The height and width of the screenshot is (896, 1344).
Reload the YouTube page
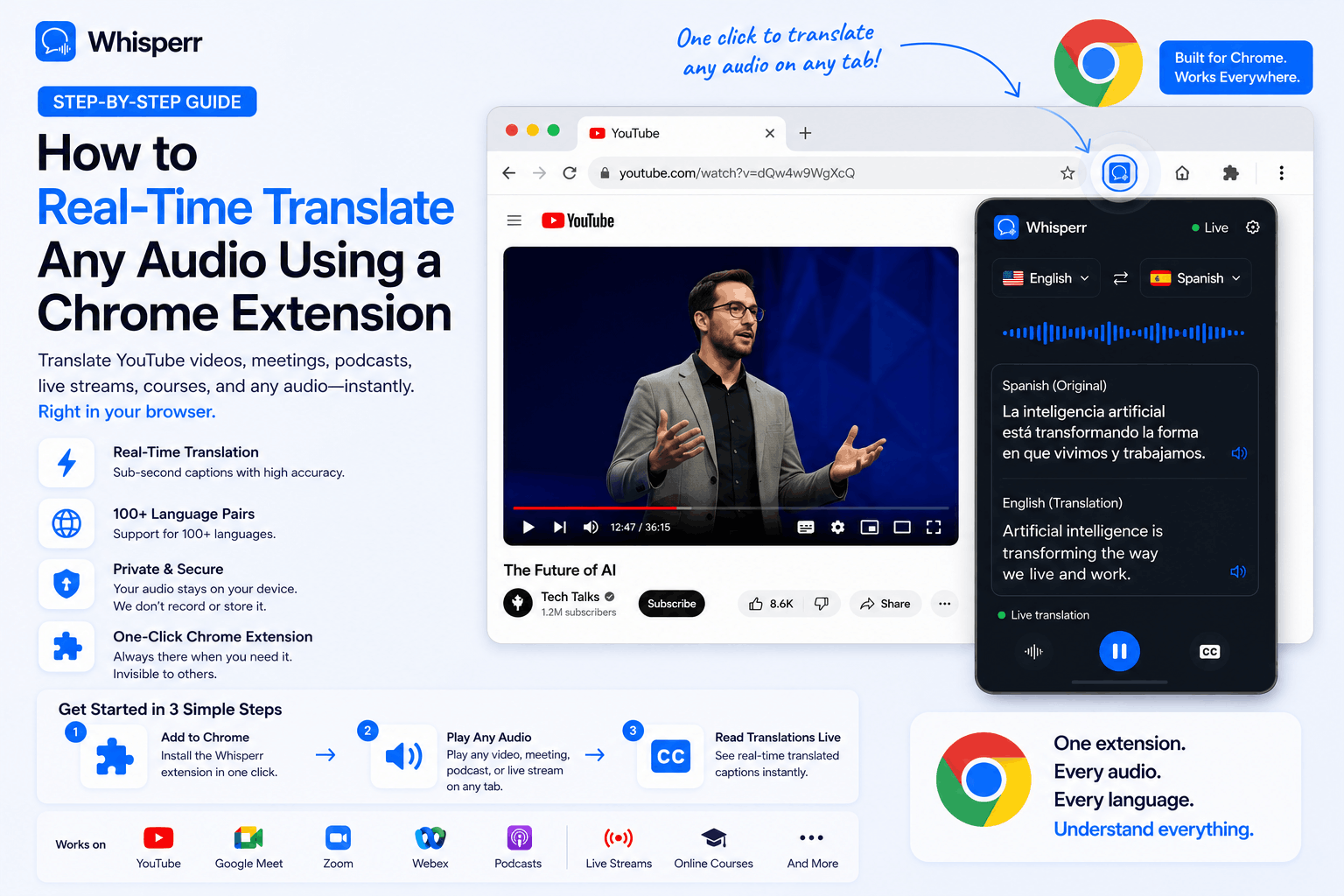point(570,173)
